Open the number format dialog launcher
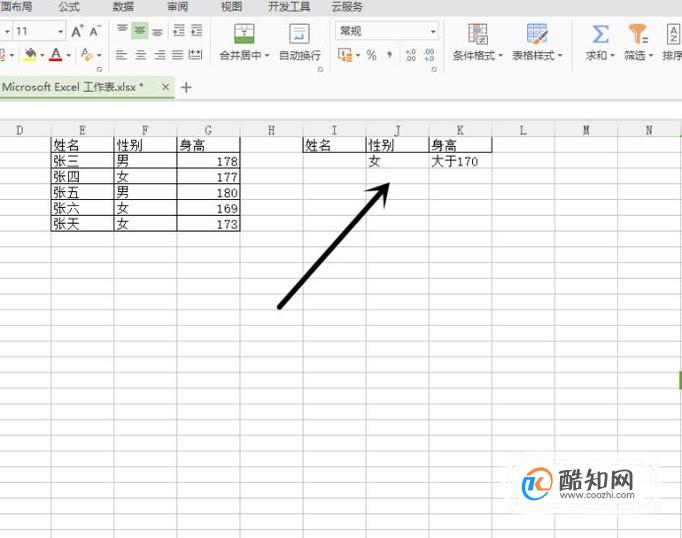Screen dimensions: 682x538 point(434,70)
